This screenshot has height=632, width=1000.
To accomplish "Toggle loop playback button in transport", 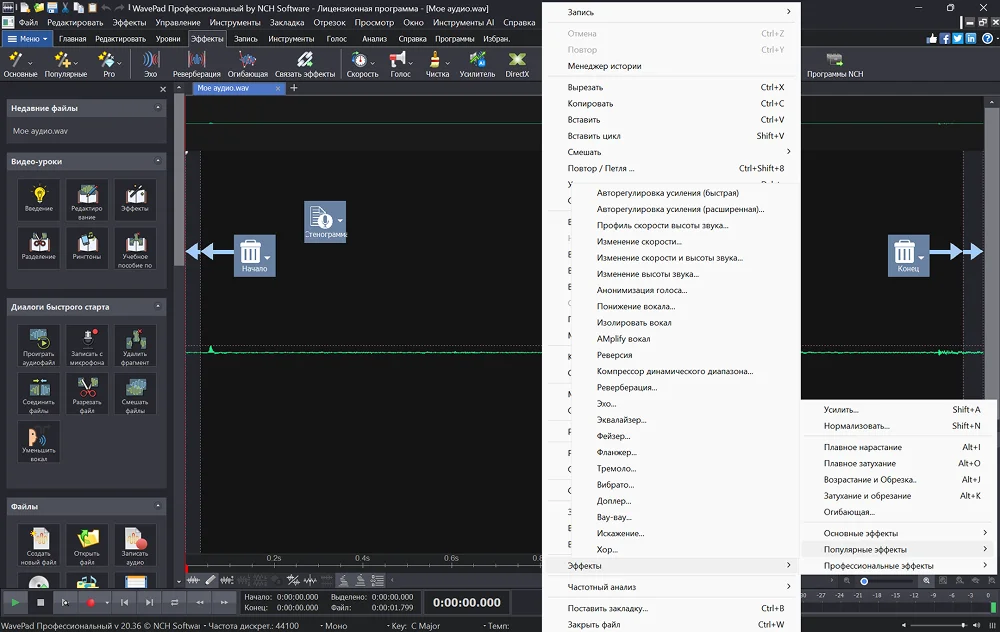I will point(175,603).
